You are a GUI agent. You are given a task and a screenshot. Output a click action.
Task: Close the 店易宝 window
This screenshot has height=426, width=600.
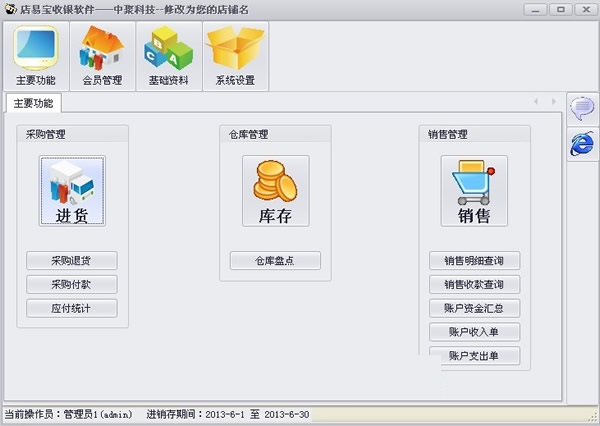pyautogui.click(x=586, y=10)
